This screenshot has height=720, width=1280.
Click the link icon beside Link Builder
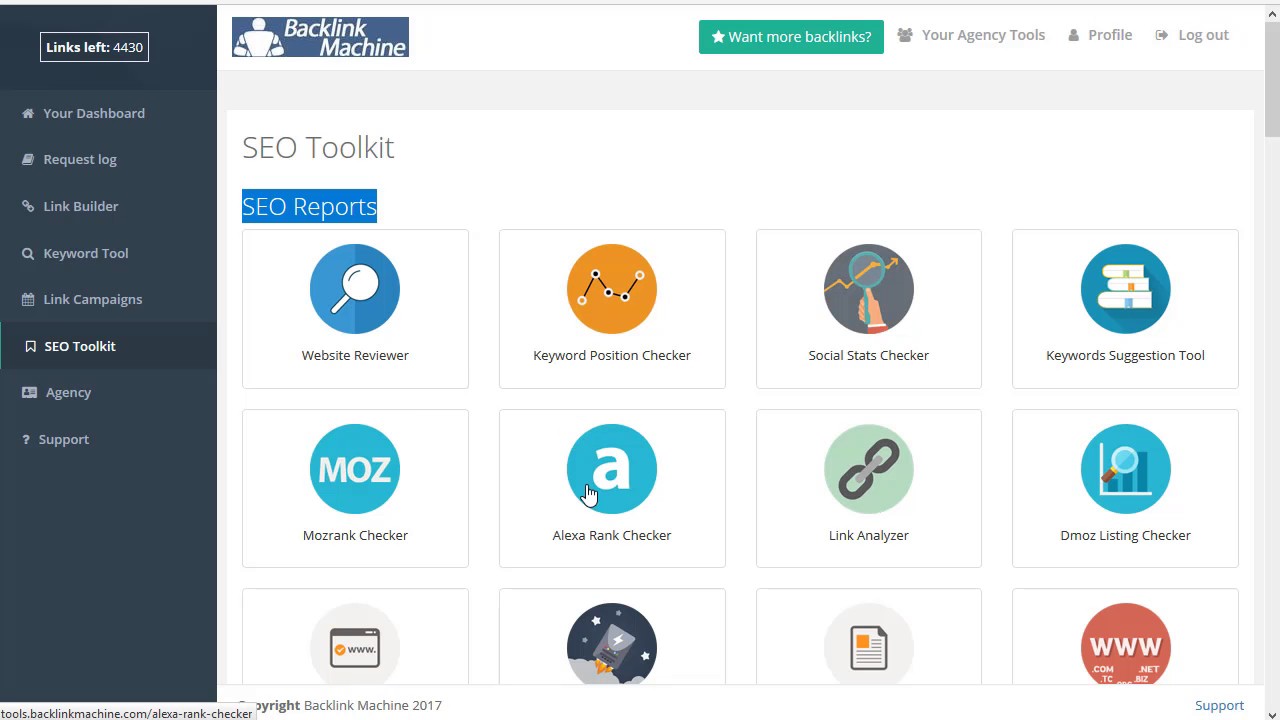(28, 206)
